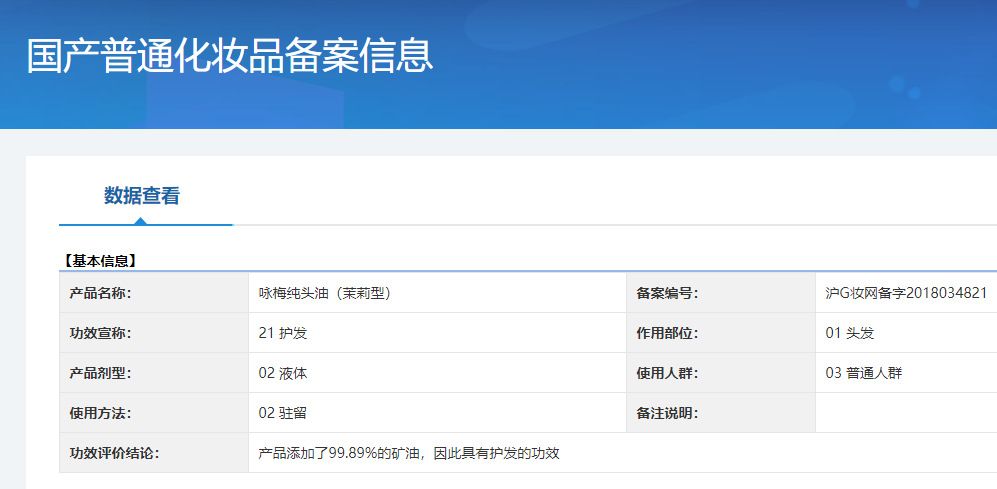The height and width of the screenshot is (489, 997).
Task: Click the 功效评价结论 conclusion text
Action: coord(409,453)
